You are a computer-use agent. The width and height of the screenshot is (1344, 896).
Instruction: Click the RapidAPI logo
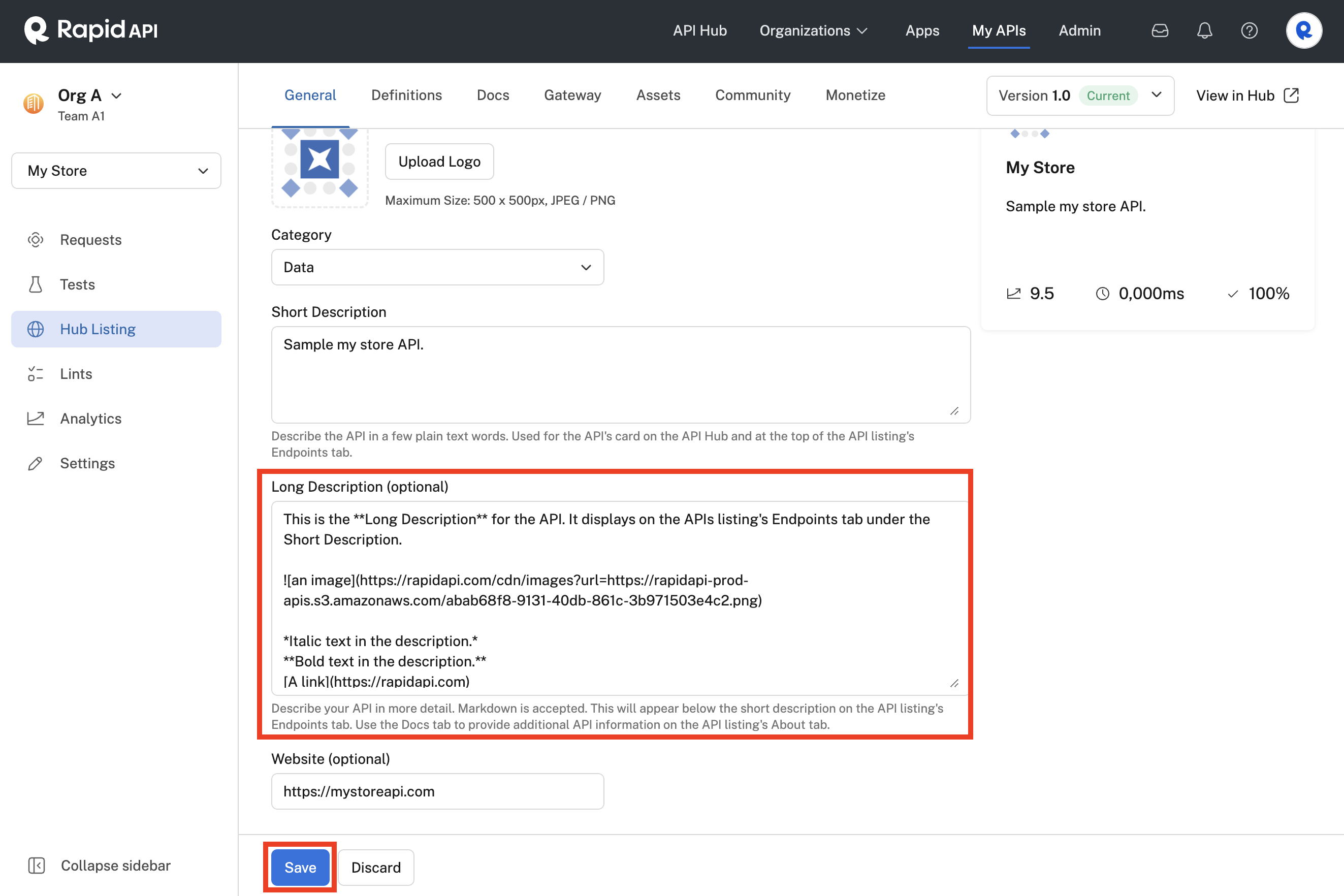91,29
